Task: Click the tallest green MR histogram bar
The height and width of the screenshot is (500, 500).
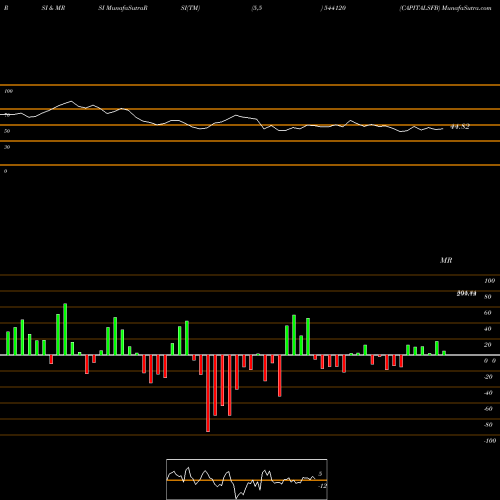Action: coord(65,329)
